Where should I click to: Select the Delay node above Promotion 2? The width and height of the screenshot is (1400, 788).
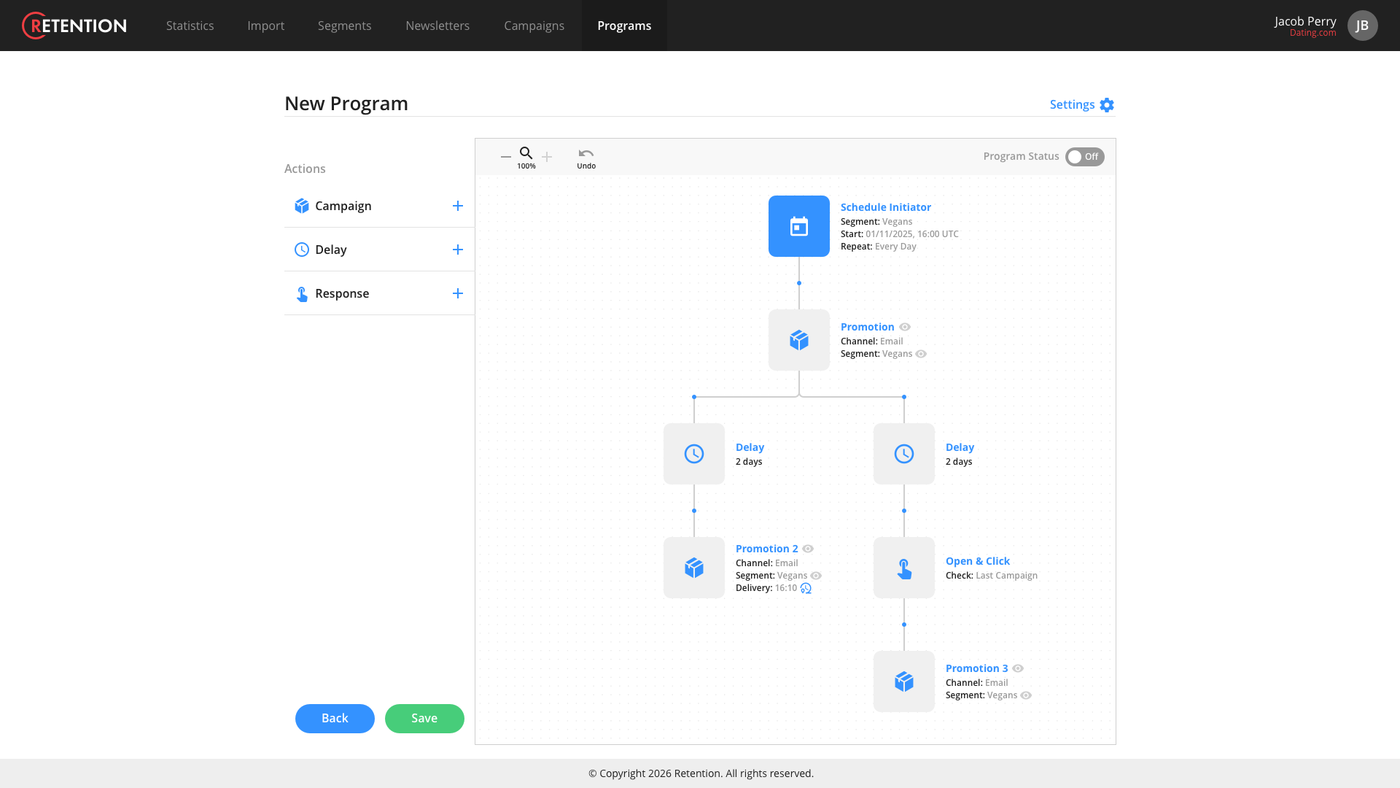tap(694, 454)
